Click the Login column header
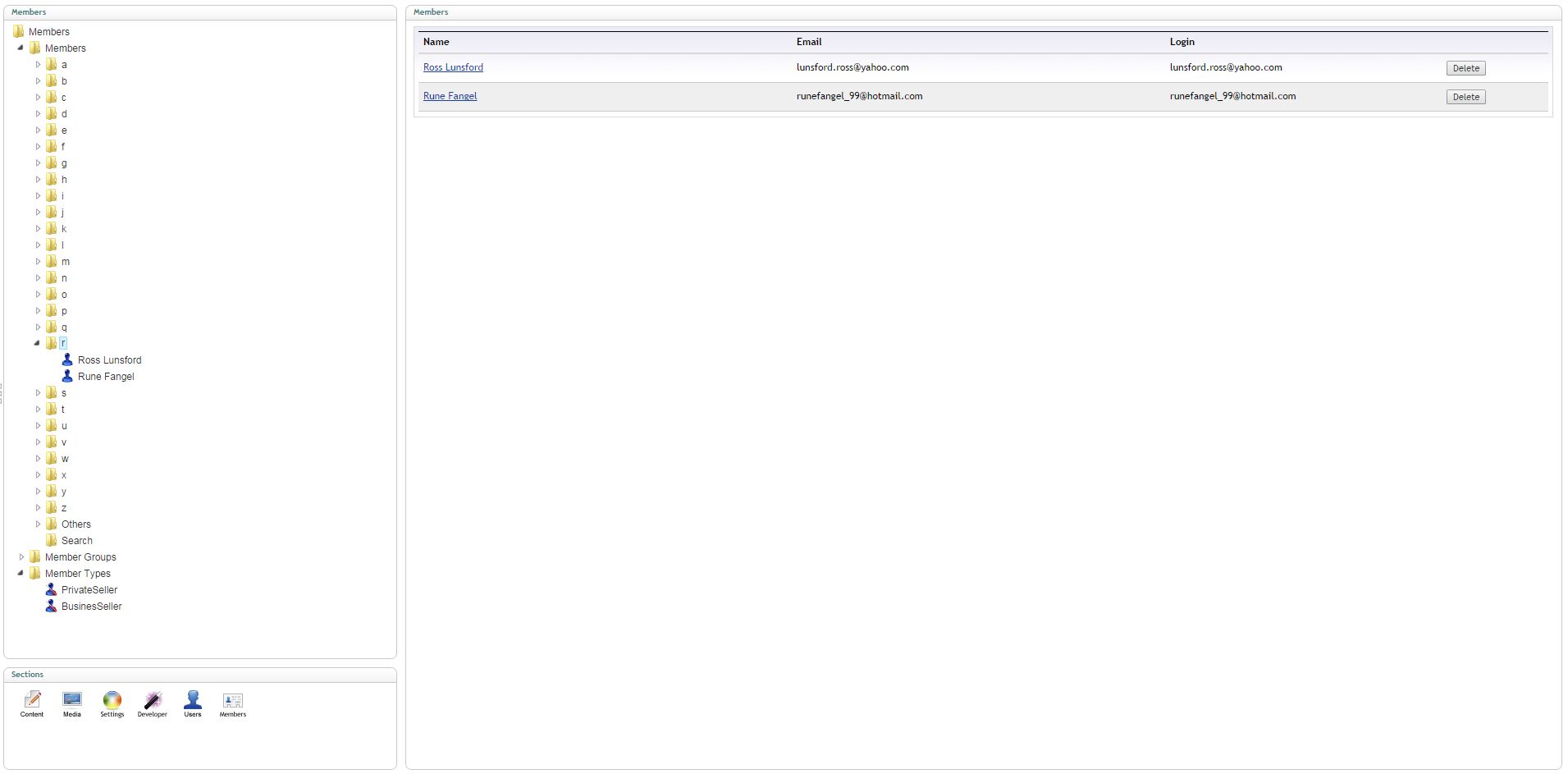1568x783 pixels. tap(1182, 42)
